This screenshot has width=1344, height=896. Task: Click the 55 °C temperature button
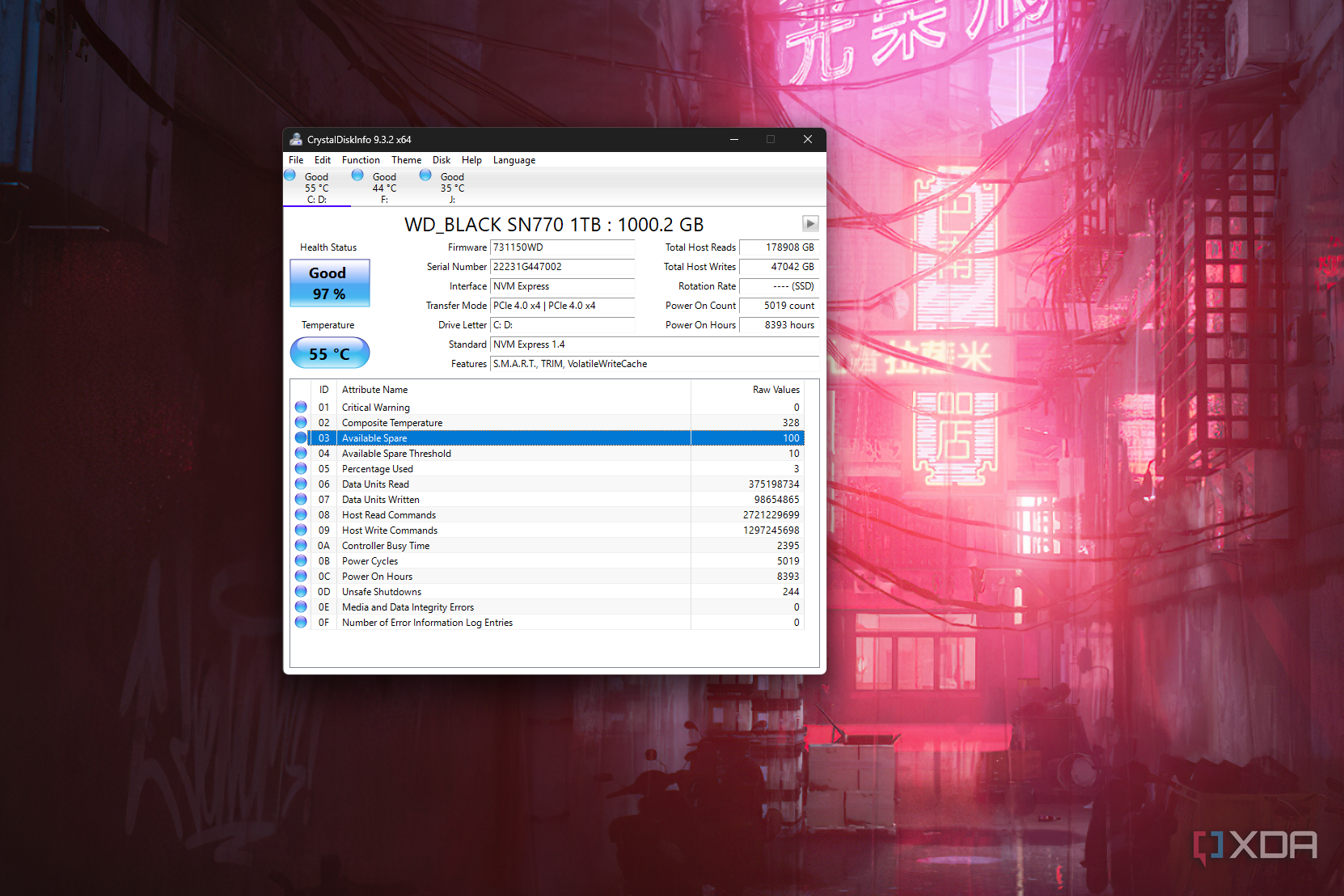(330, 353)
